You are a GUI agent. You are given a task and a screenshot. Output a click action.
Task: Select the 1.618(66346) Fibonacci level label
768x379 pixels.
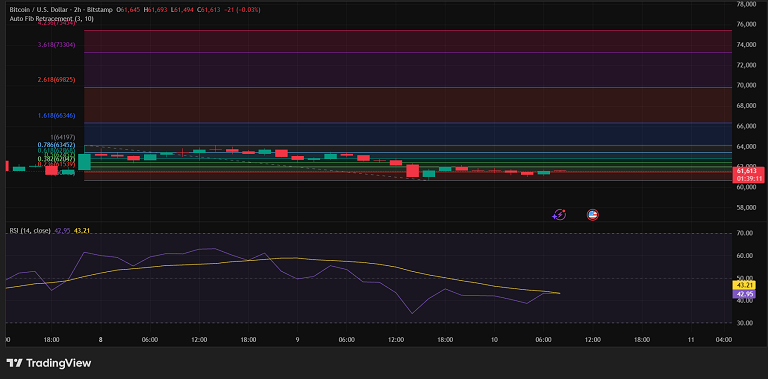(56, 116)
